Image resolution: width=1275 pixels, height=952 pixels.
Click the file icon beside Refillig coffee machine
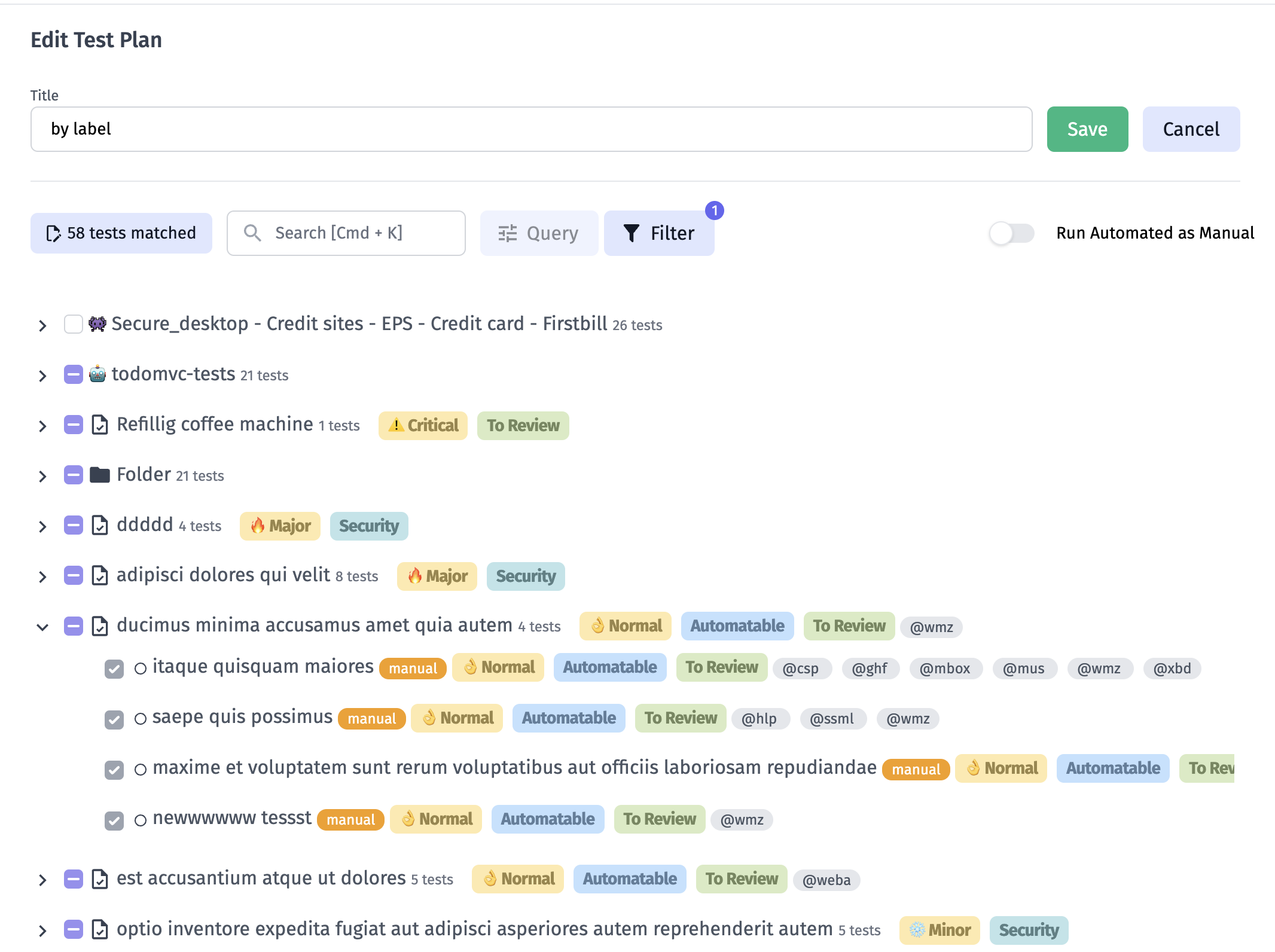[100, 425]
